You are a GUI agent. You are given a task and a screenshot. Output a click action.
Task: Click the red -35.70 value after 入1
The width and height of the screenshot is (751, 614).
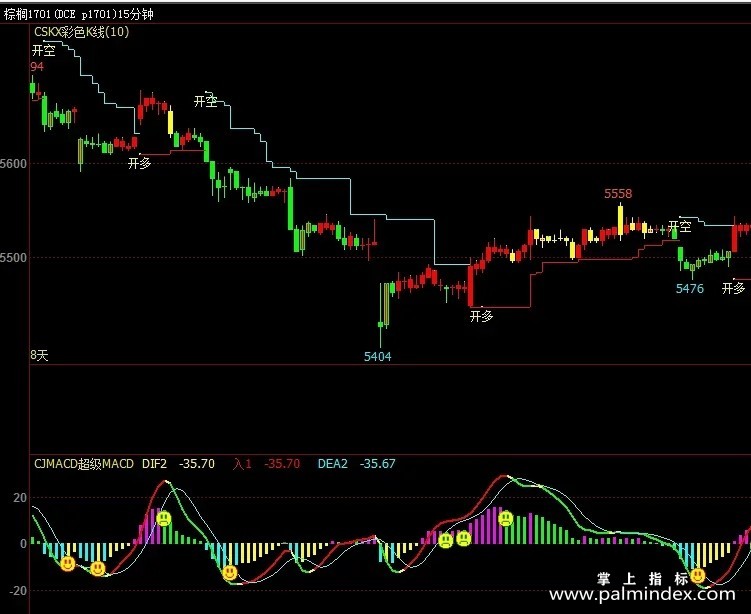click(x=282, y=464)
